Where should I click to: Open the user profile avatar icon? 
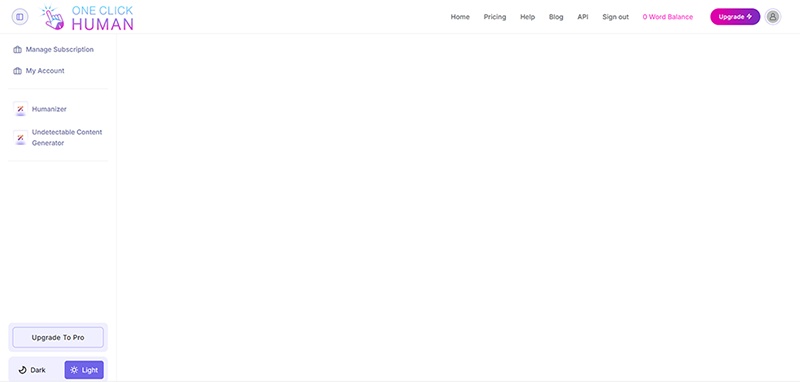pyautogui.click(x=773, y=17)
